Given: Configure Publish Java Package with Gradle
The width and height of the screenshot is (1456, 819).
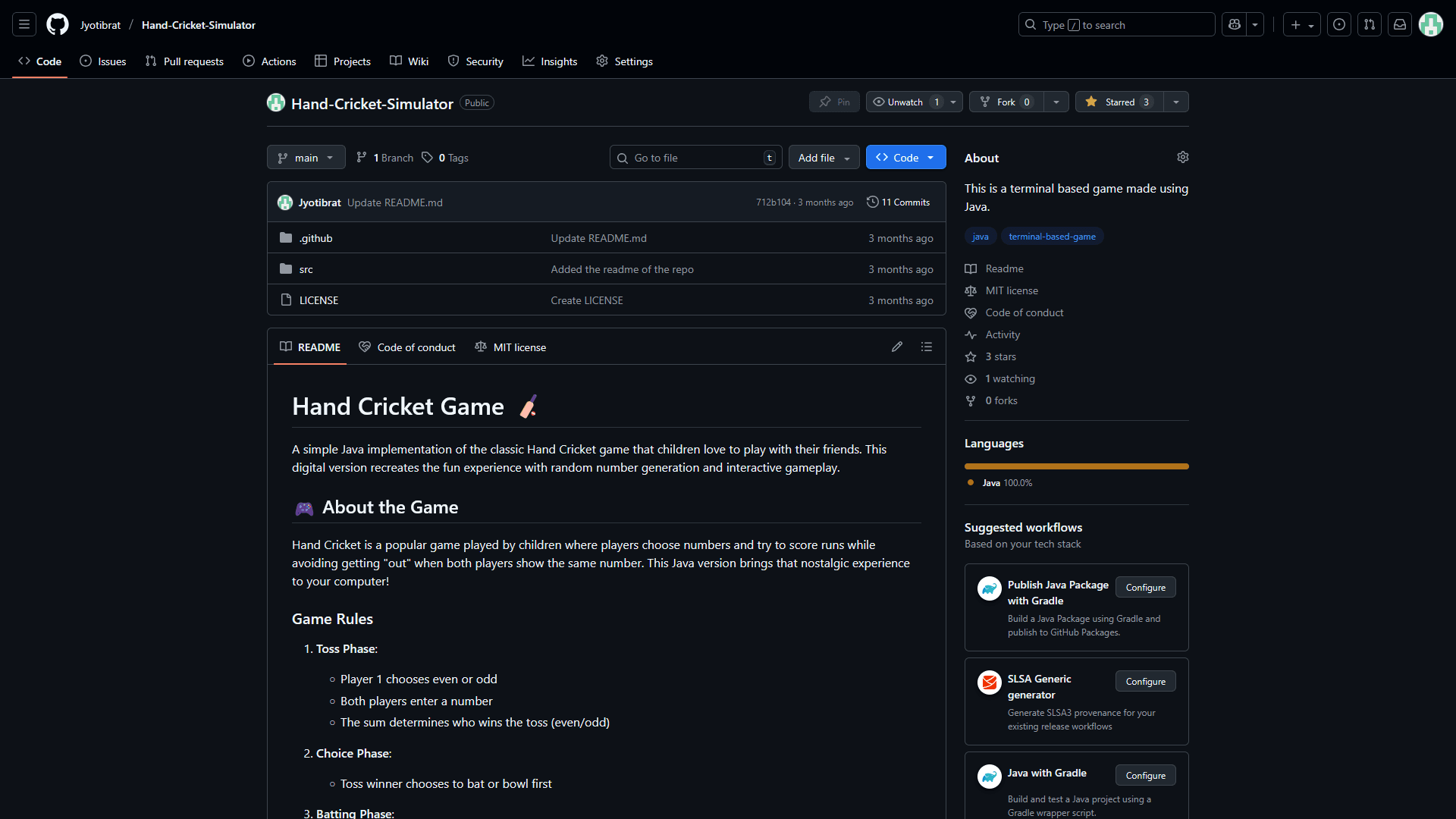Looking at the screenshot, I should (1145, 588).
